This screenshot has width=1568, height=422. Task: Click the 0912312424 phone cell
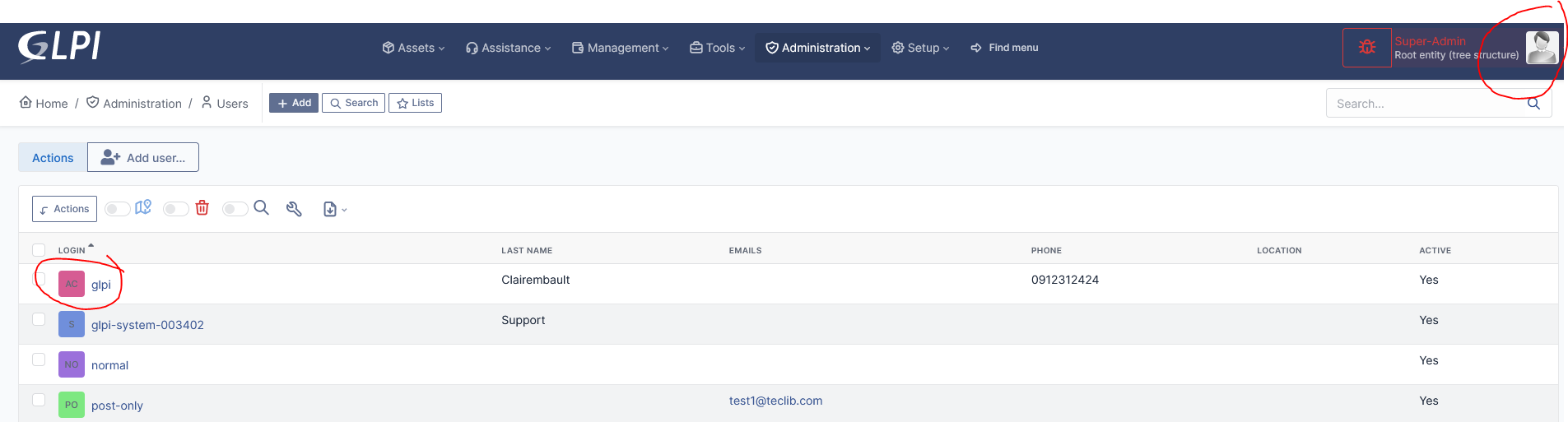pyautogui.click(x=1065, y=280)
